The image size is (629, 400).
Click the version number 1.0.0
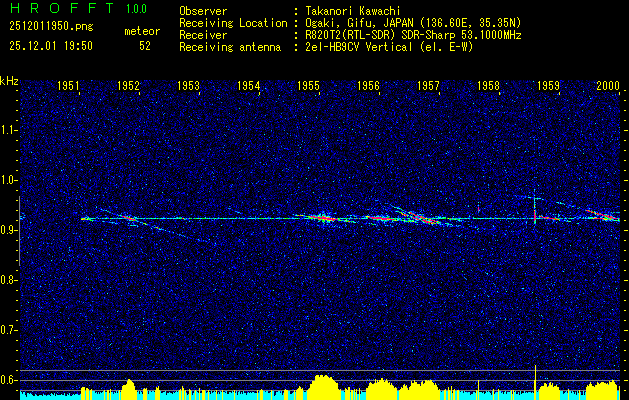pos(136,9)
